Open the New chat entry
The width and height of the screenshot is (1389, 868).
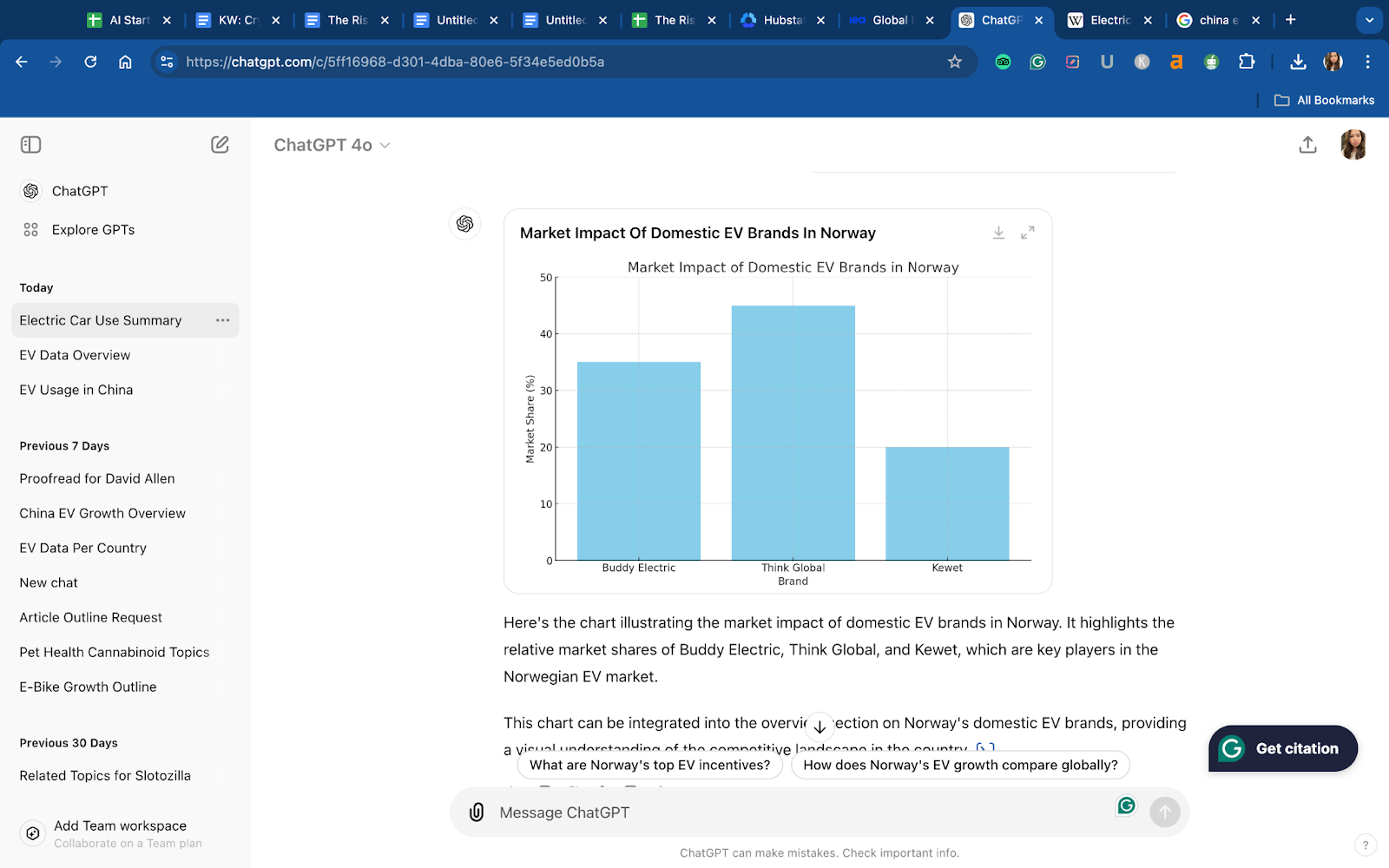coord(125,582)
